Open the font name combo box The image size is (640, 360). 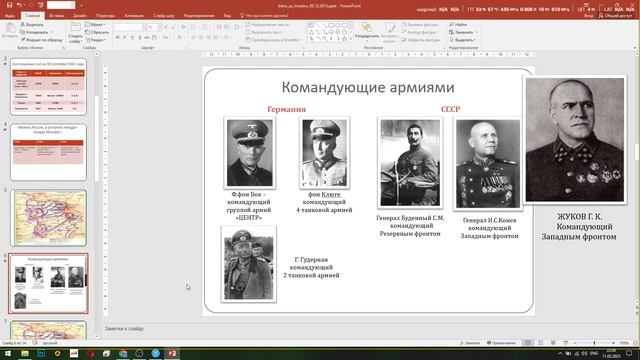click(130, 27)
